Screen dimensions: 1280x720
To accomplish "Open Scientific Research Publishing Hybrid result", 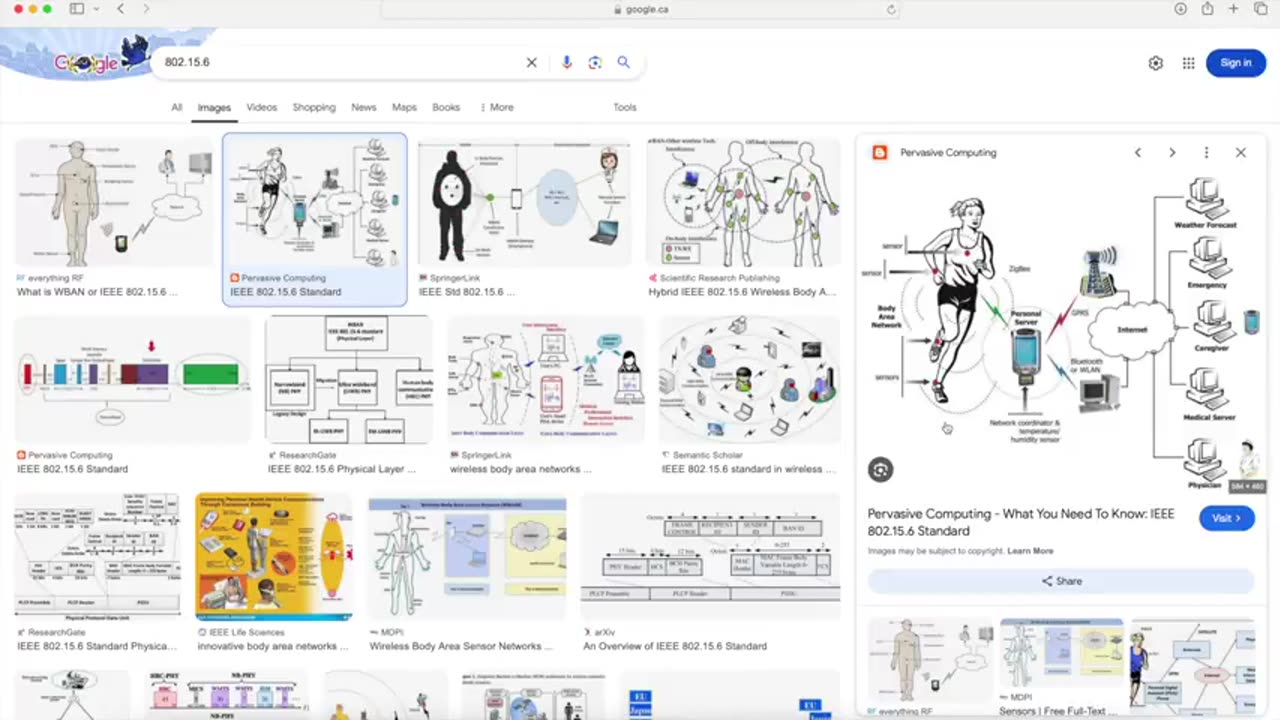I will [743, 203].
